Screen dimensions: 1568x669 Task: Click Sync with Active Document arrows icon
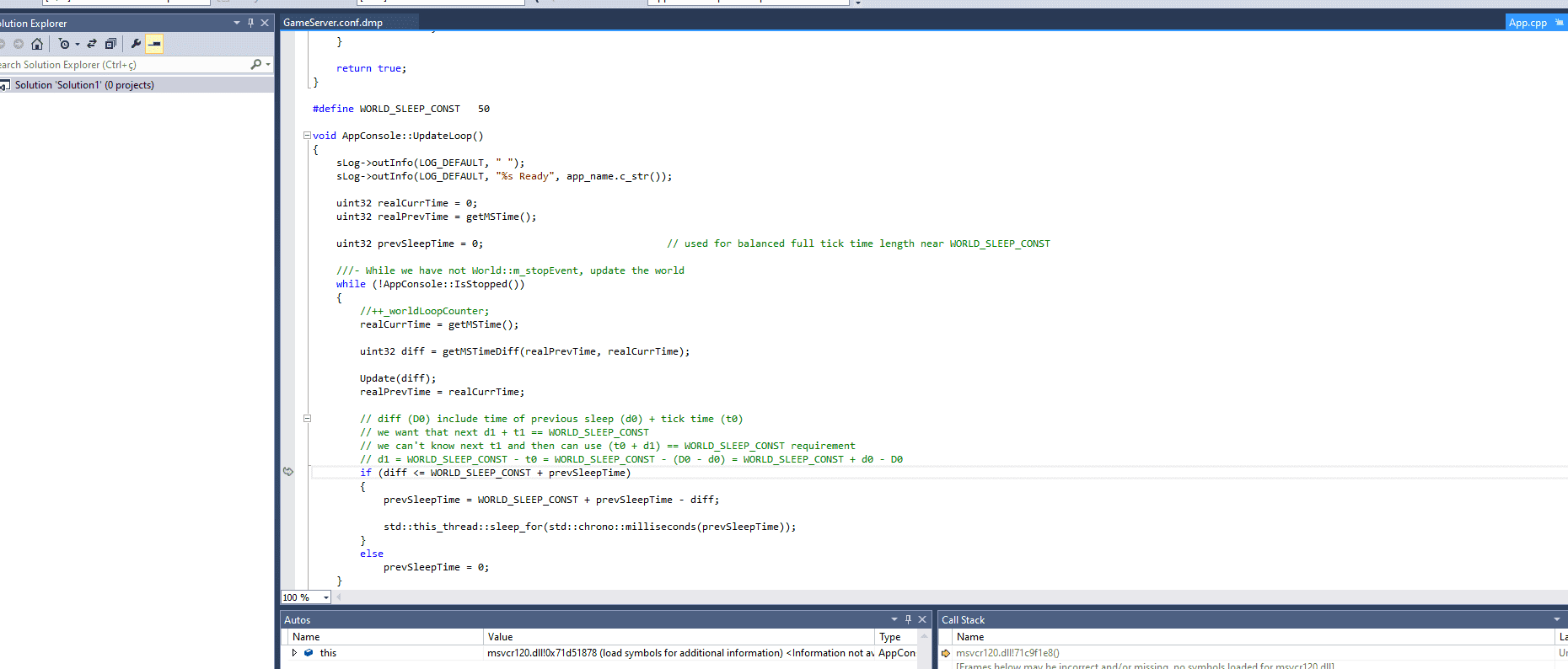tap(92, 44)
